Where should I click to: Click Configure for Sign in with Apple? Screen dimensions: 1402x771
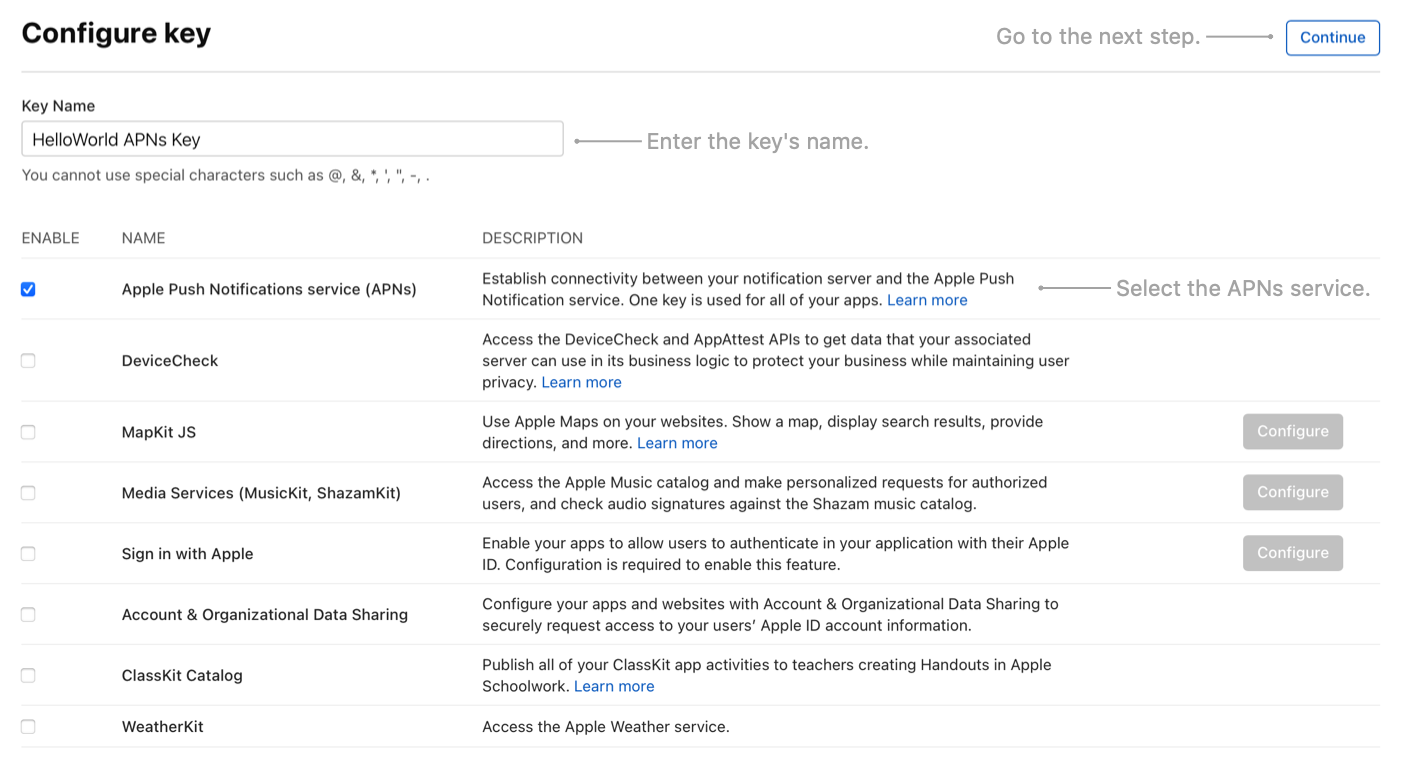(x=1293, y=553)
